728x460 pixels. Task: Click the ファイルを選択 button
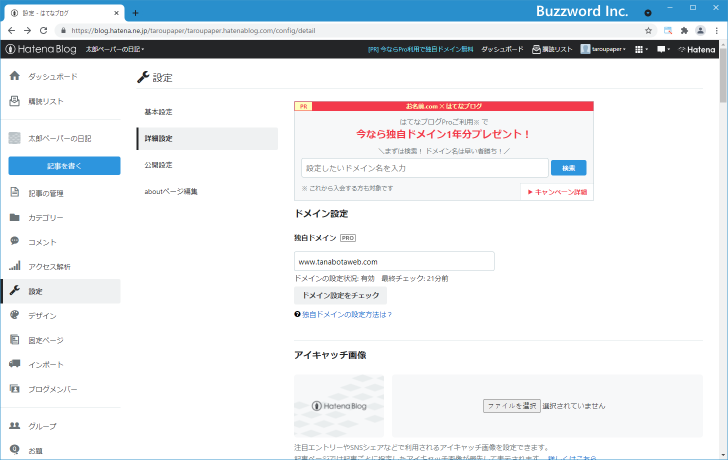tap(512, 406)
